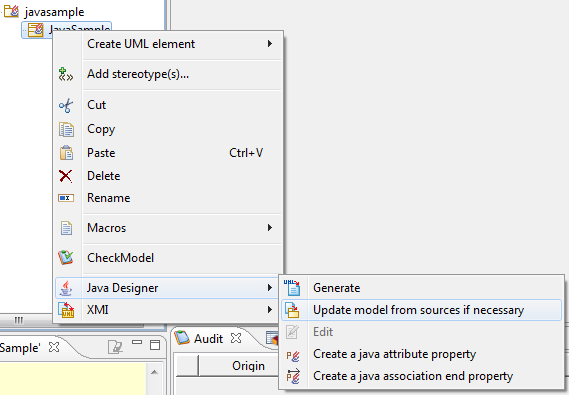
Task: Open the Macros submenu
Action: (x=168, y=228)
